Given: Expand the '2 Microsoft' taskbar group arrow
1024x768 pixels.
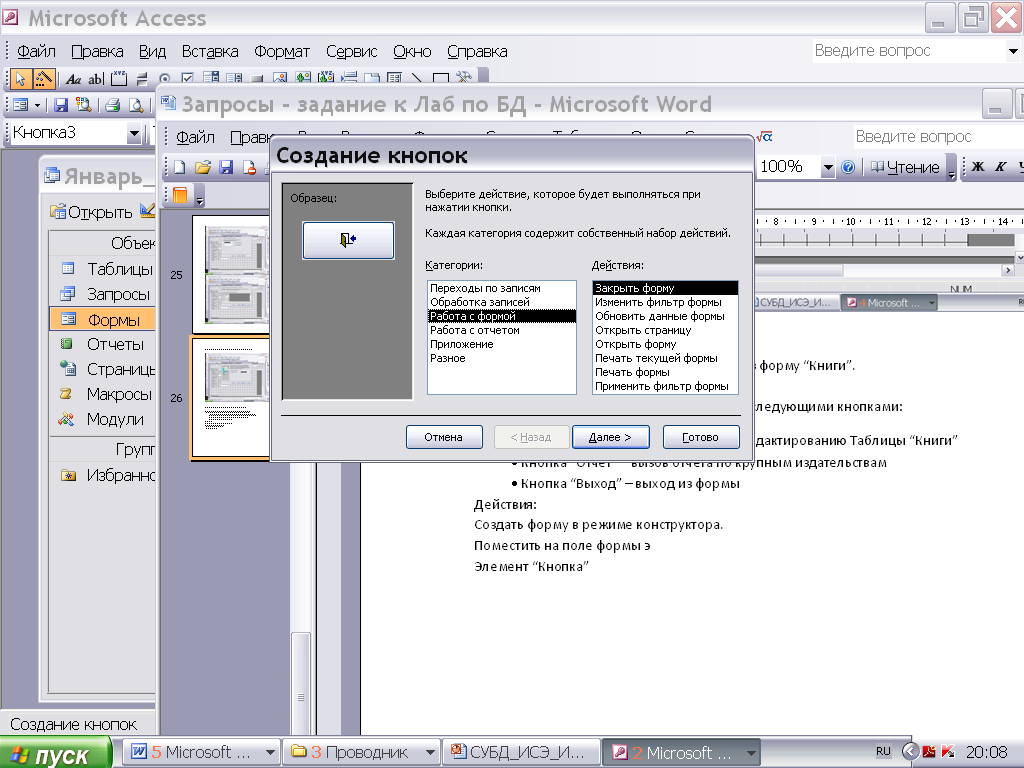Looking at the screenshot, I should pyautogui.click(x=750, y=752).
